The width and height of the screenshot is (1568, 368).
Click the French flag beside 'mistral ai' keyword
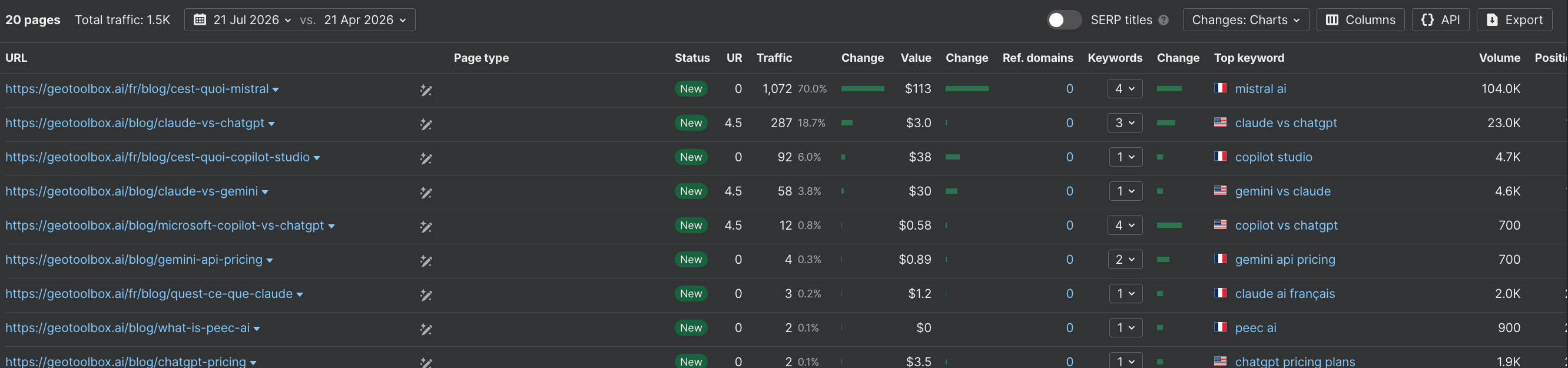click(1220, 88)
